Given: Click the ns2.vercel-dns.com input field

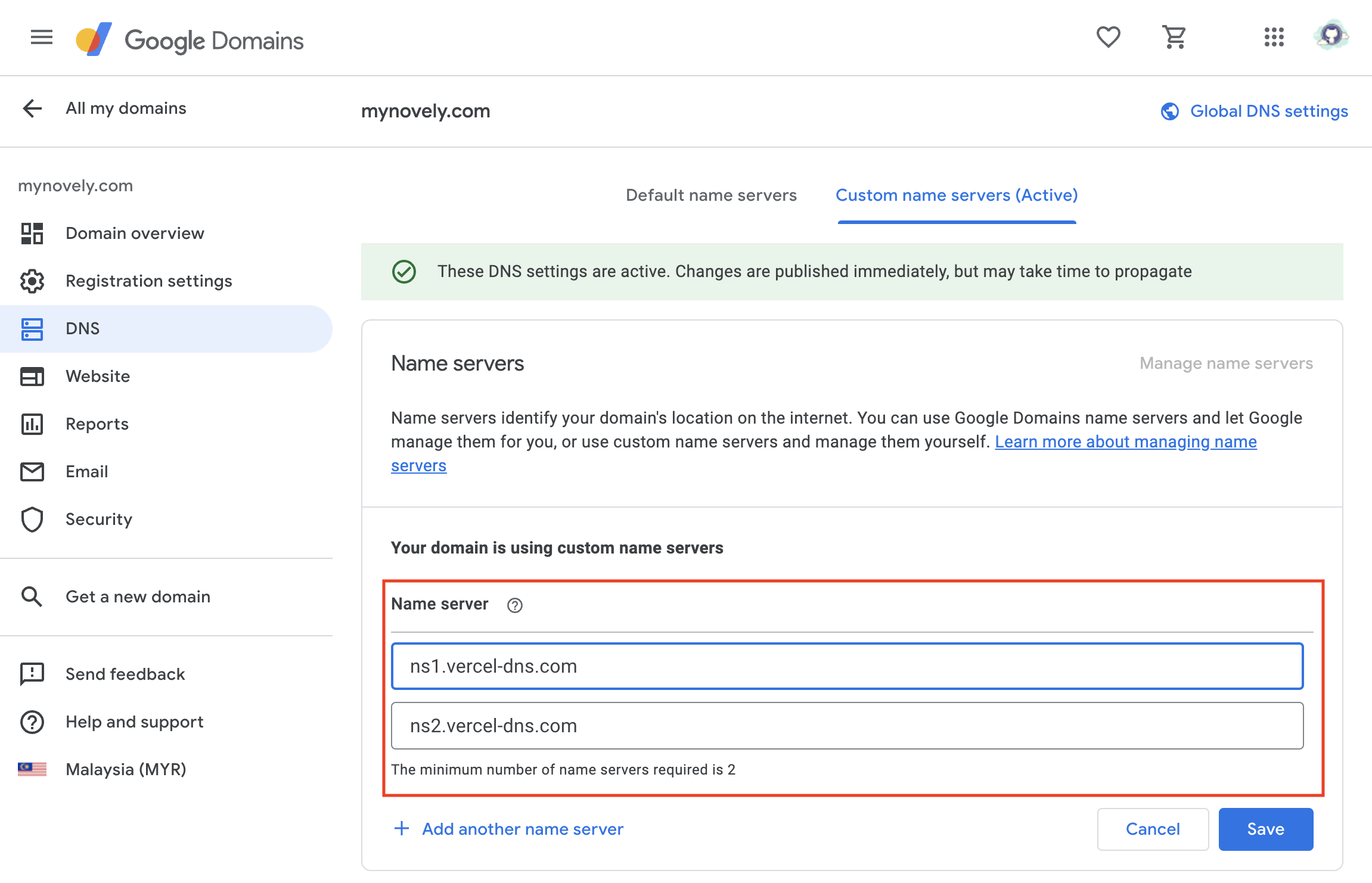Looking at the screenshot, I should pyautogui.click(x=846, y=726).
